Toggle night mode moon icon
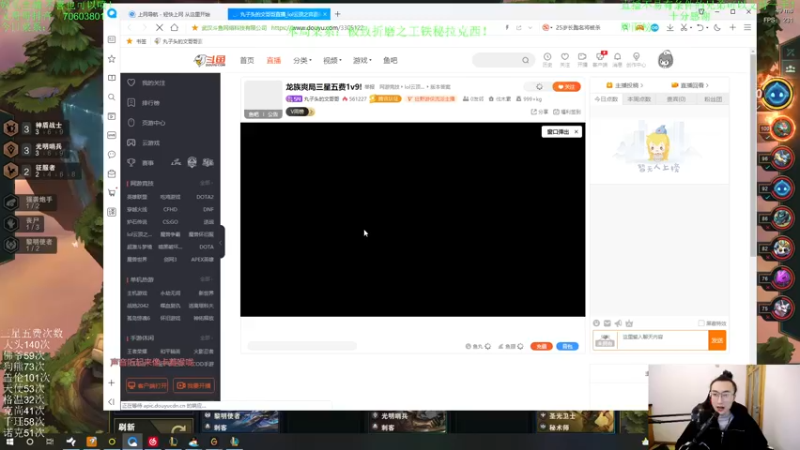 717,28
